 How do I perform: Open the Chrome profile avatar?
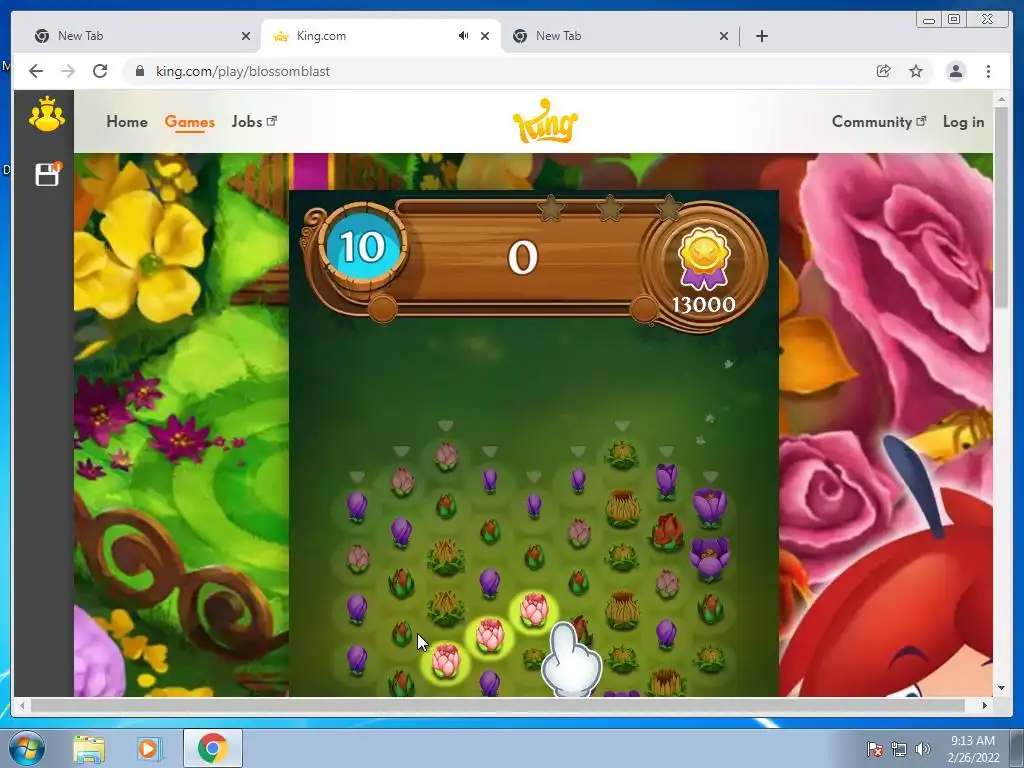(955, 71)
